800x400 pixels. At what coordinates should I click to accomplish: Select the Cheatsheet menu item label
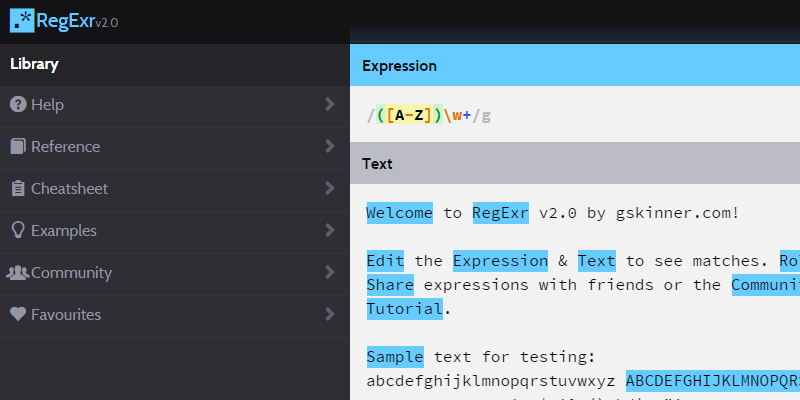[x=69, y=189]
